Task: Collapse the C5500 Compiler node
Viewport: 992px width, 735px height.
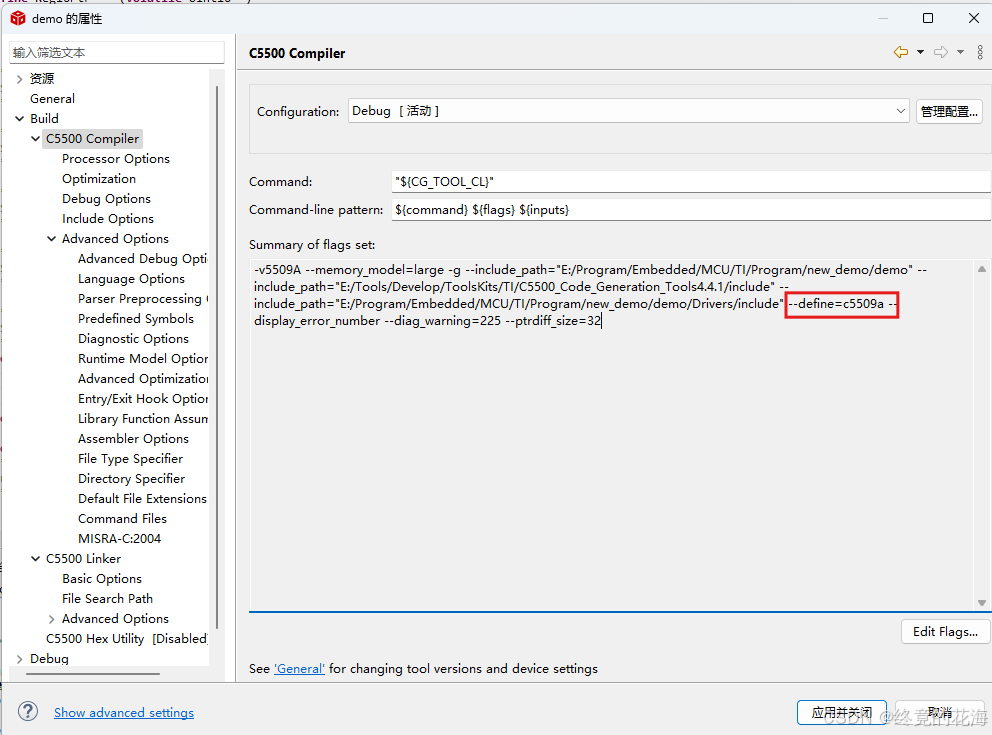Action: coord(35,139)
